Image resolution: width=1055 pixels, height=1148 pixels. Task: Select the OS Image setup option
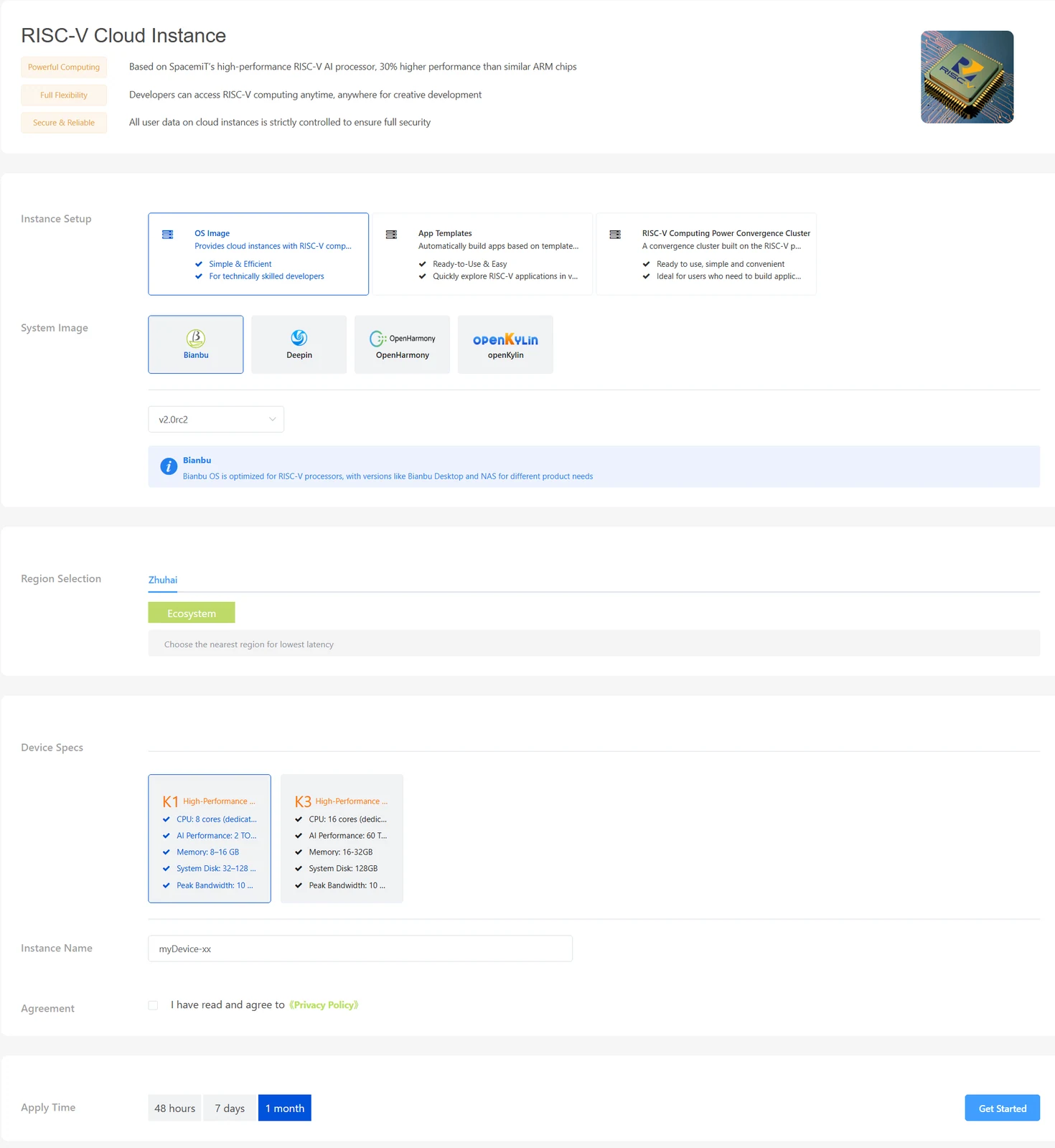pos(258,254)
